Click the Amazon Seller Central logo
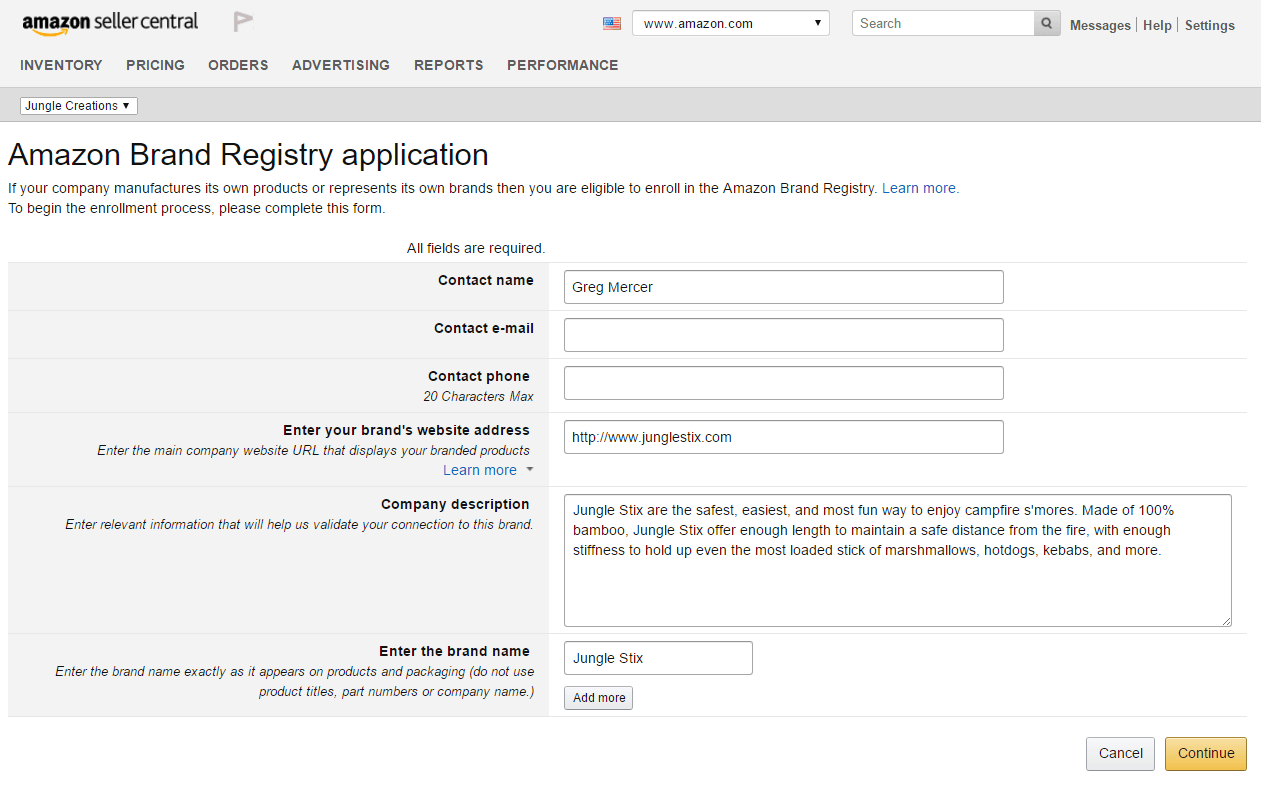This screenshot has width=1261, height=792. tap(110, 23)
